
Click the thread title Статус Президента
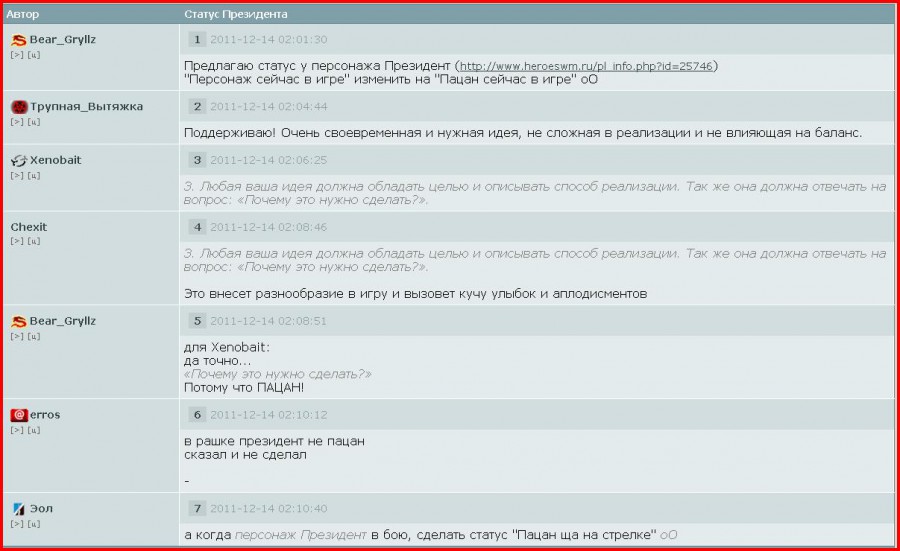tap(236, 14)
